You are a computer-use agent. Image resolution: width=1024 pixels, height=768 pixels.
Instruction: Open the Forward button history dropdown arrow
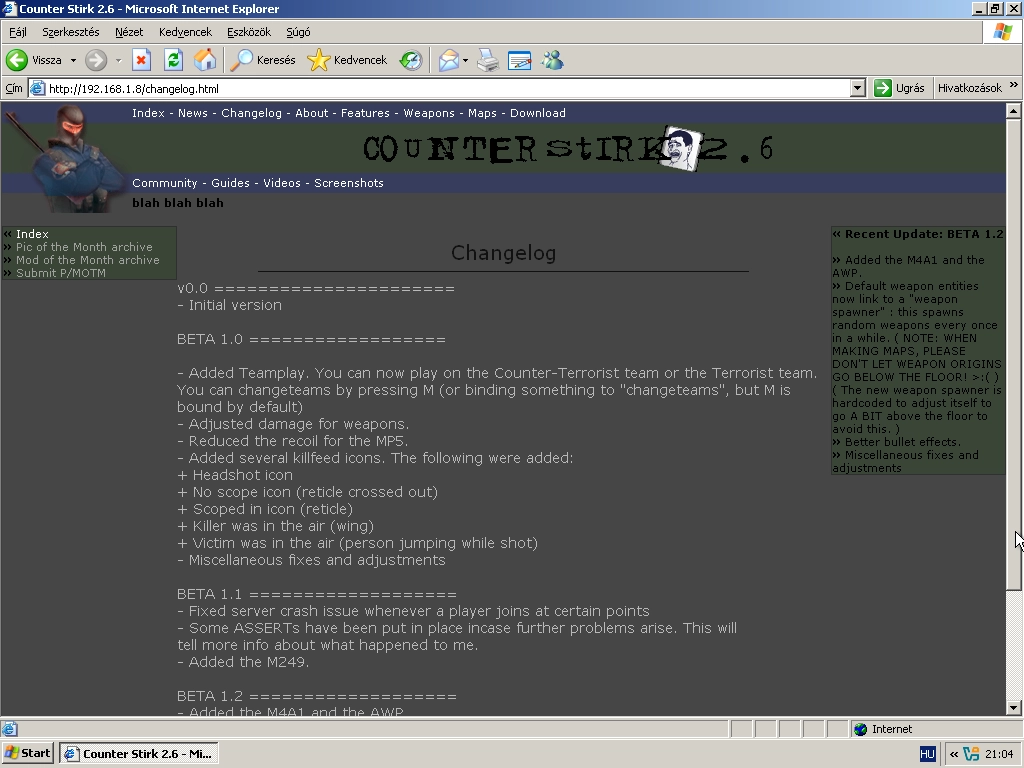coord(118,61)
